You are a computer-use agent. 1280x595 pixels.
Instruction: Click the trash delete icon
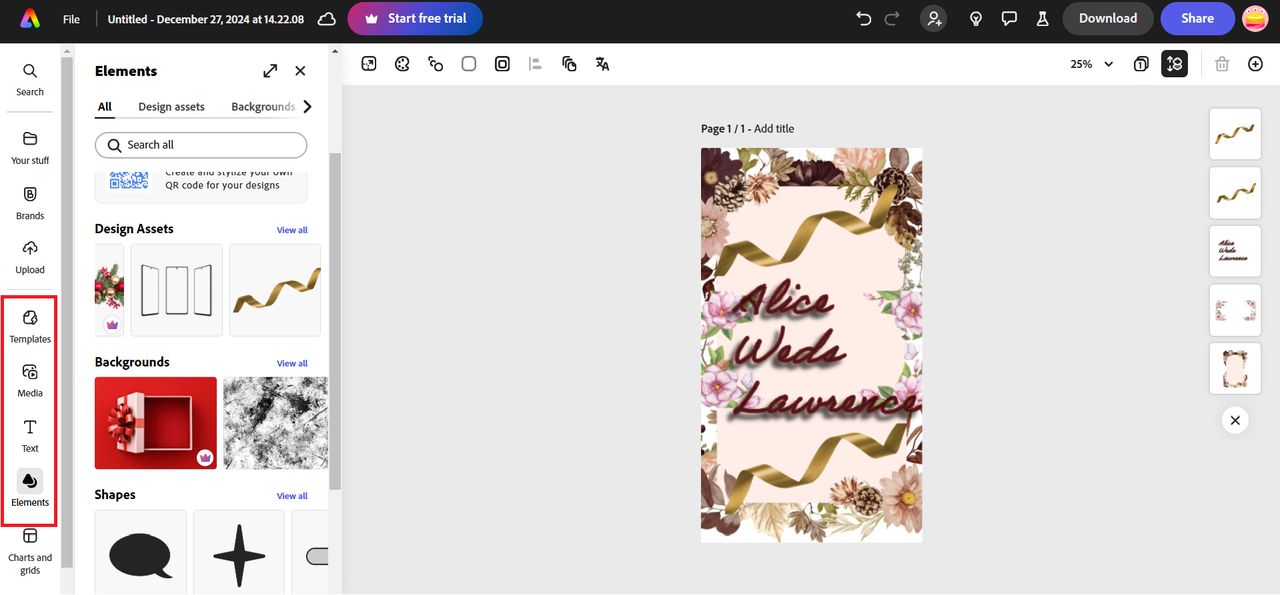coord(1222,64)
